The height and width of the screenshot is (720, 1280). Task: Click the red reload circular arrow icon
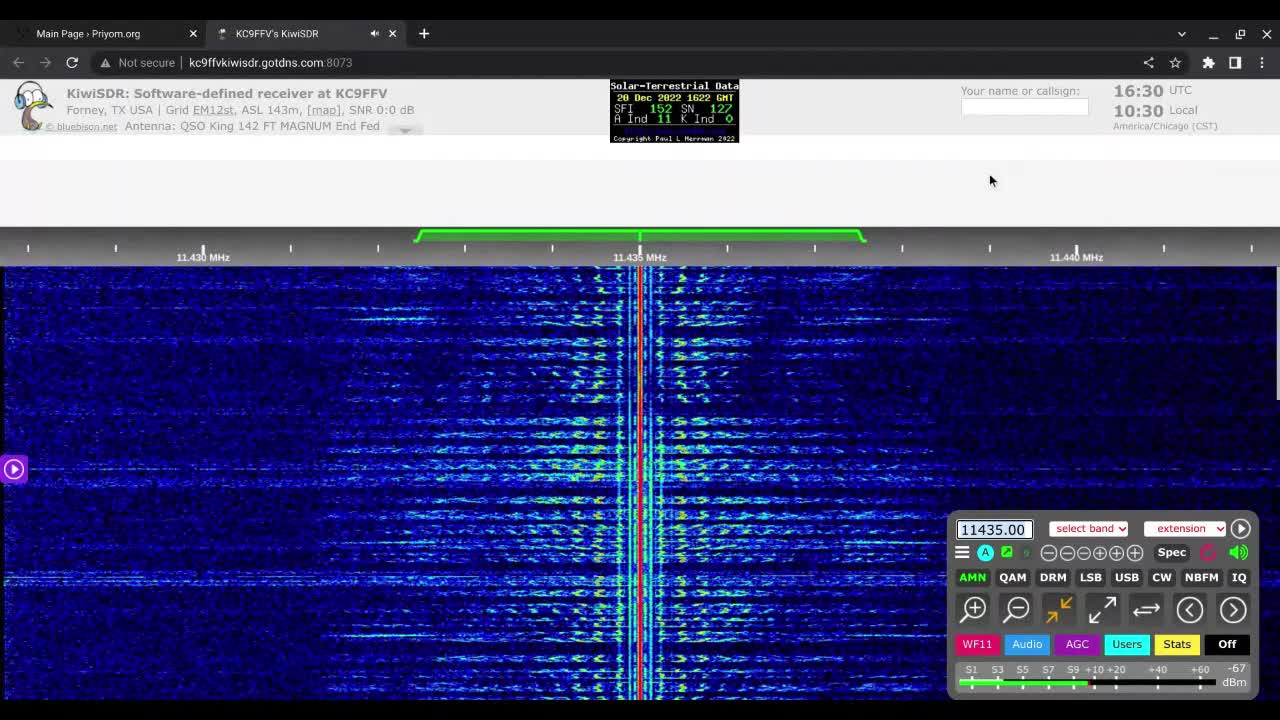pos(1208,552)
